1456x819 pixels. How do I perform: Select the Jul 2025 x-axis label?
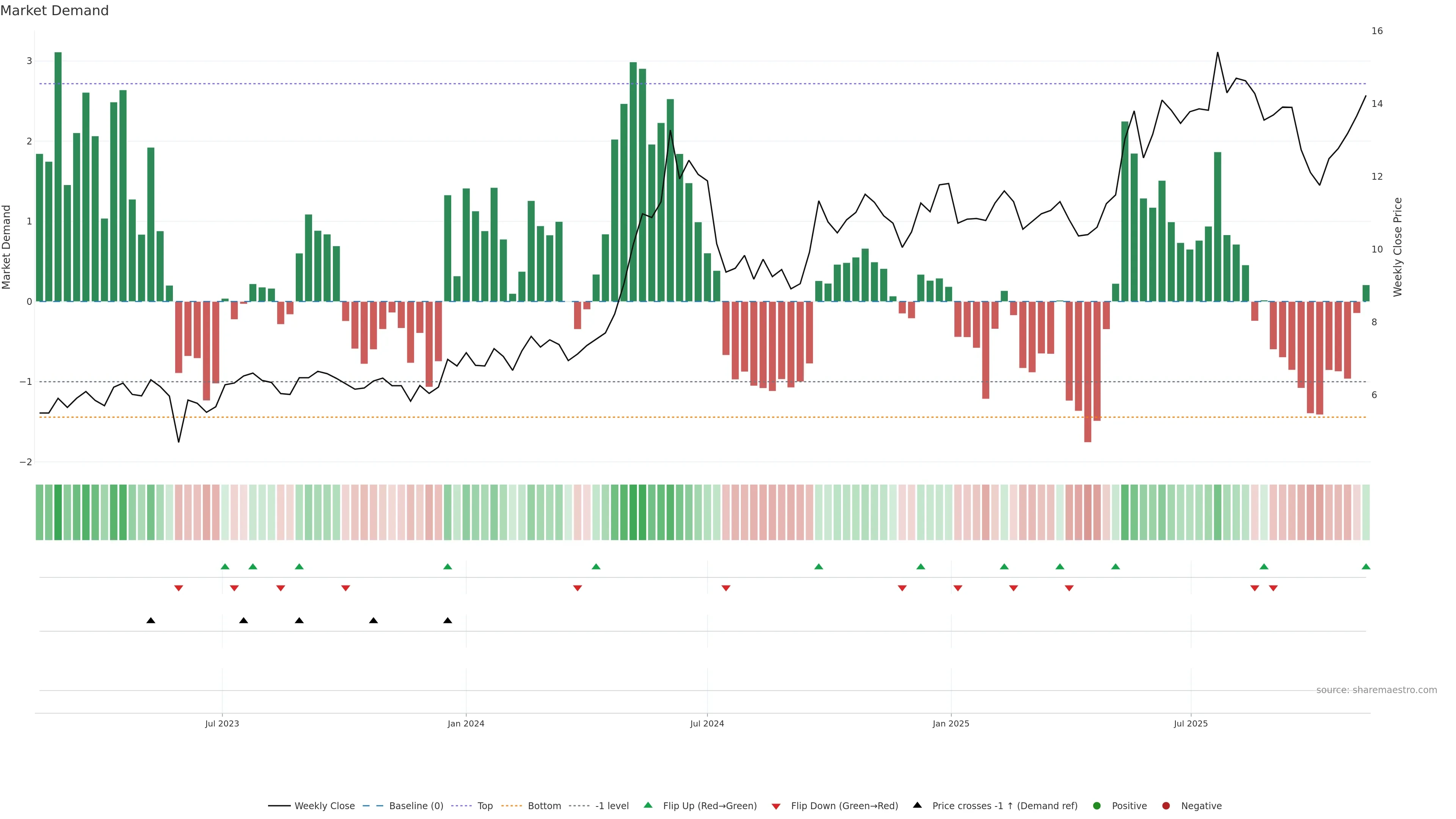click(x=1191, y=724)
